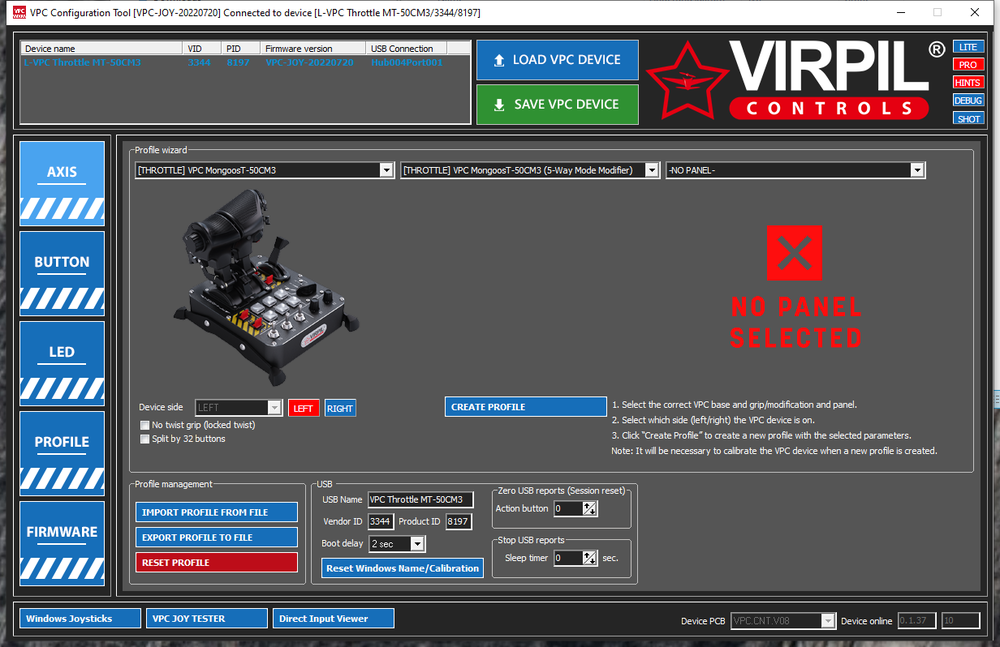
Task: Click the red No Panel Selected X icon
Action: click(x=794, y=253)
